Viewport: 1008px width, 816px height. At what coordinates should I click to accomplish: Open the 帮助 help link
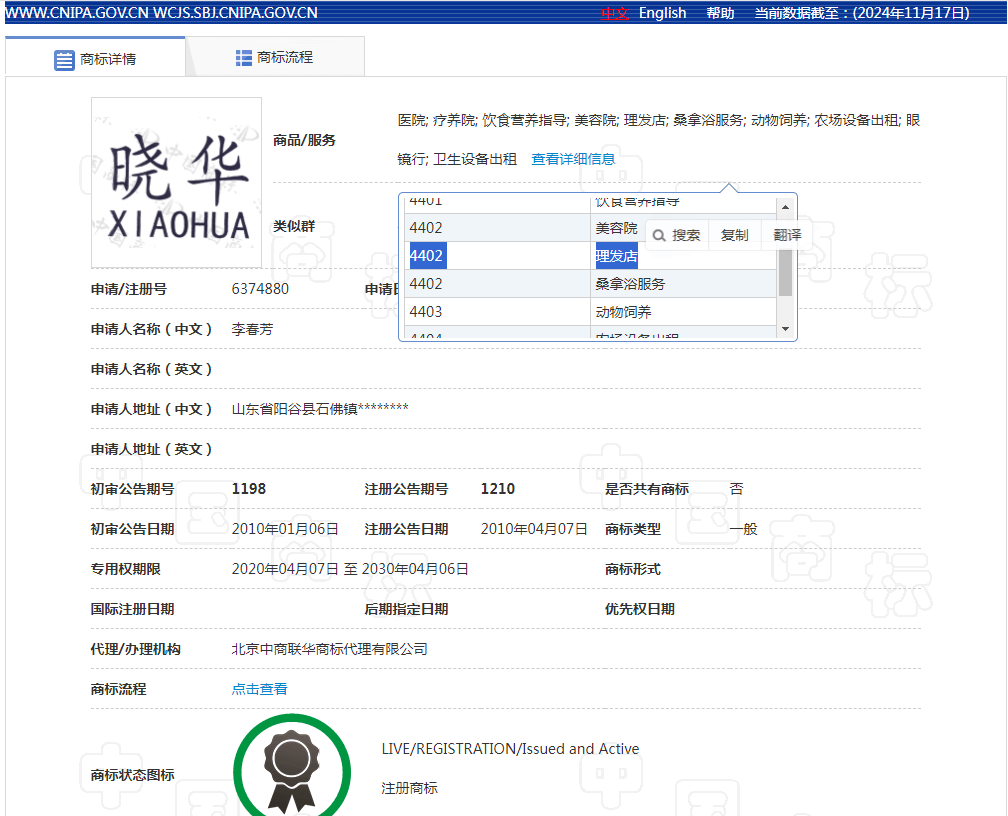(x=719, y=12)
